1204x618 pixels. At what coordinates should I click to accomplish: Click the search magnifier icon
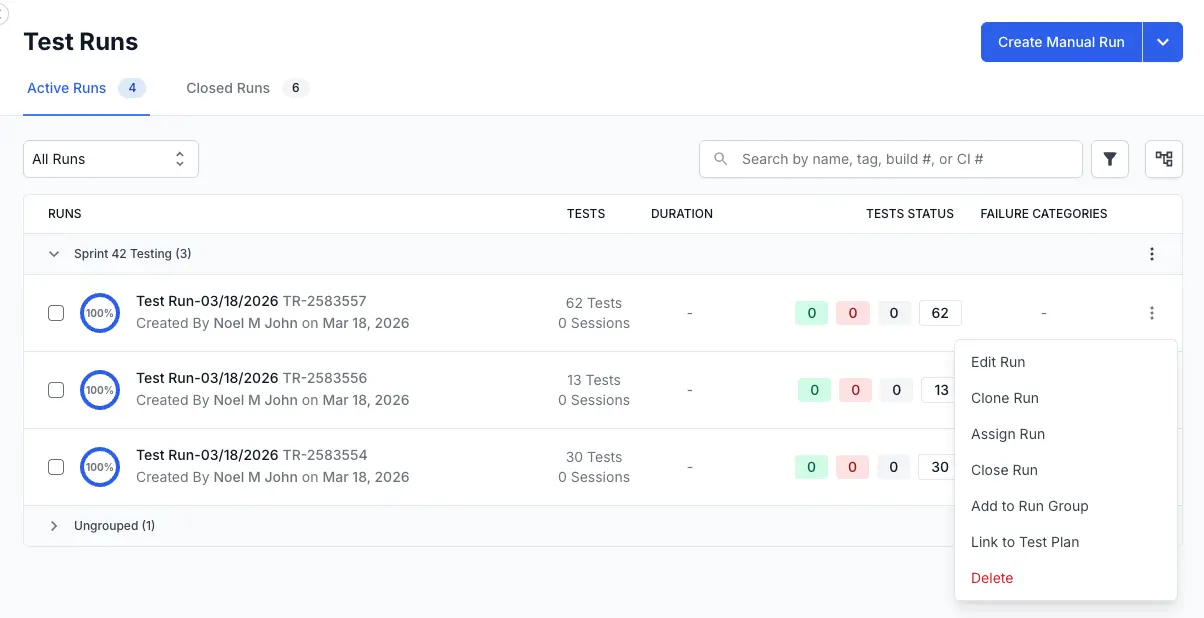click(x=720, y=159)
